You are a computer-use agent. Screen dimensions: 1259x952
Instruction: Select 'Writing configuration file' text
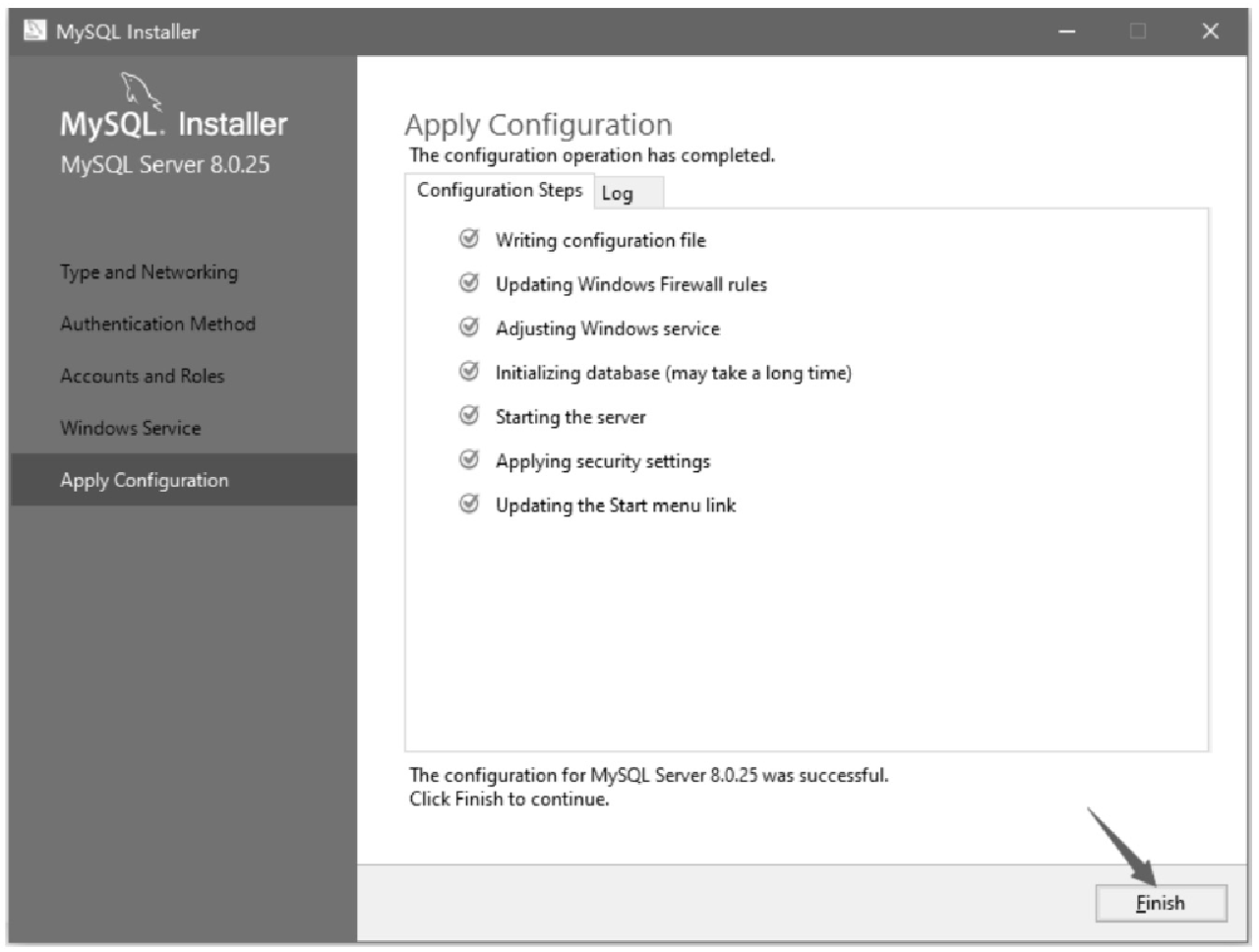pyautogui.click(x=600, y=240)
